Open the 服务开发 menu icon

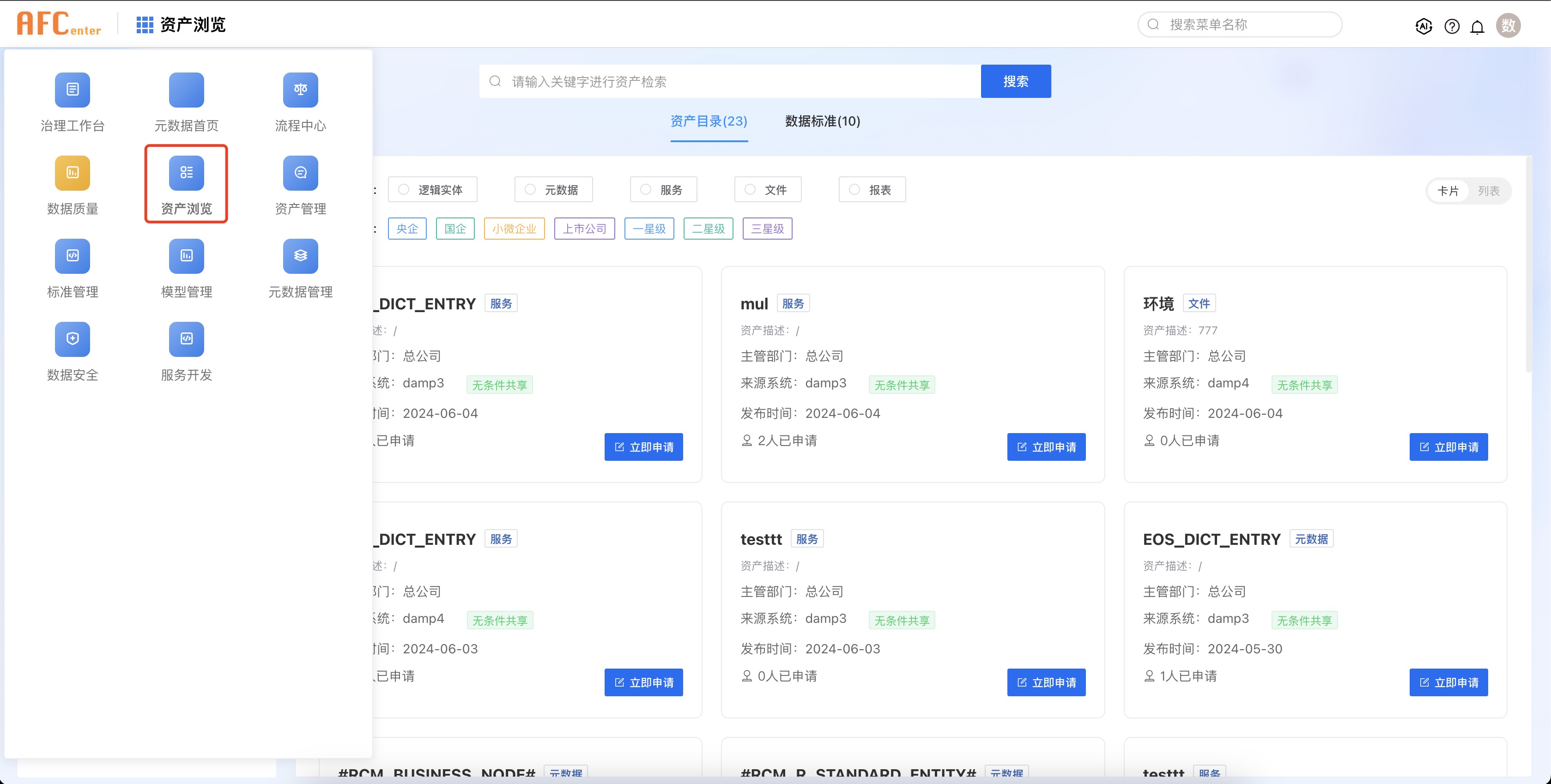186,339
